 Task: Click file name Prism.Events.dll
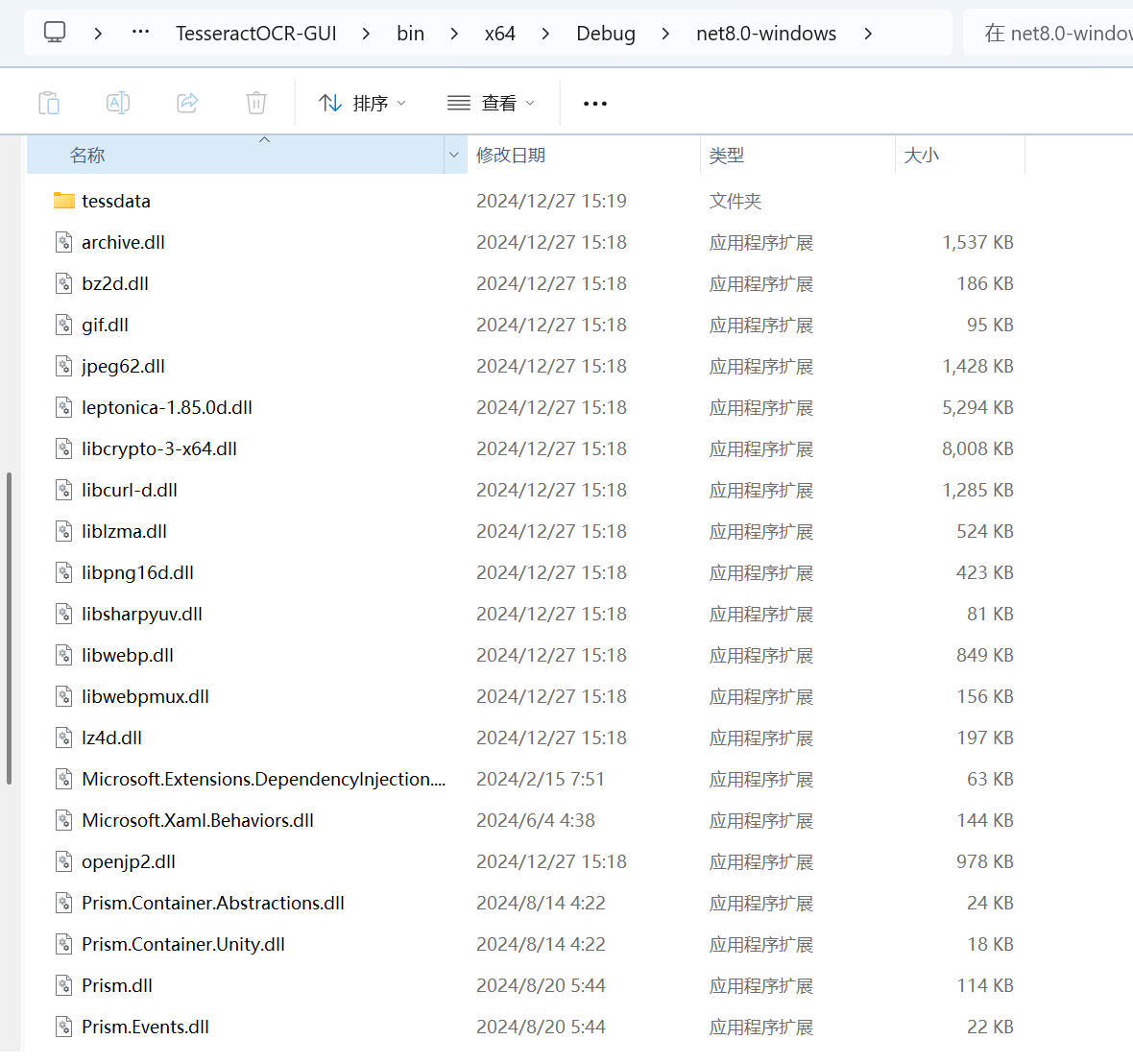click(145, 1027)
